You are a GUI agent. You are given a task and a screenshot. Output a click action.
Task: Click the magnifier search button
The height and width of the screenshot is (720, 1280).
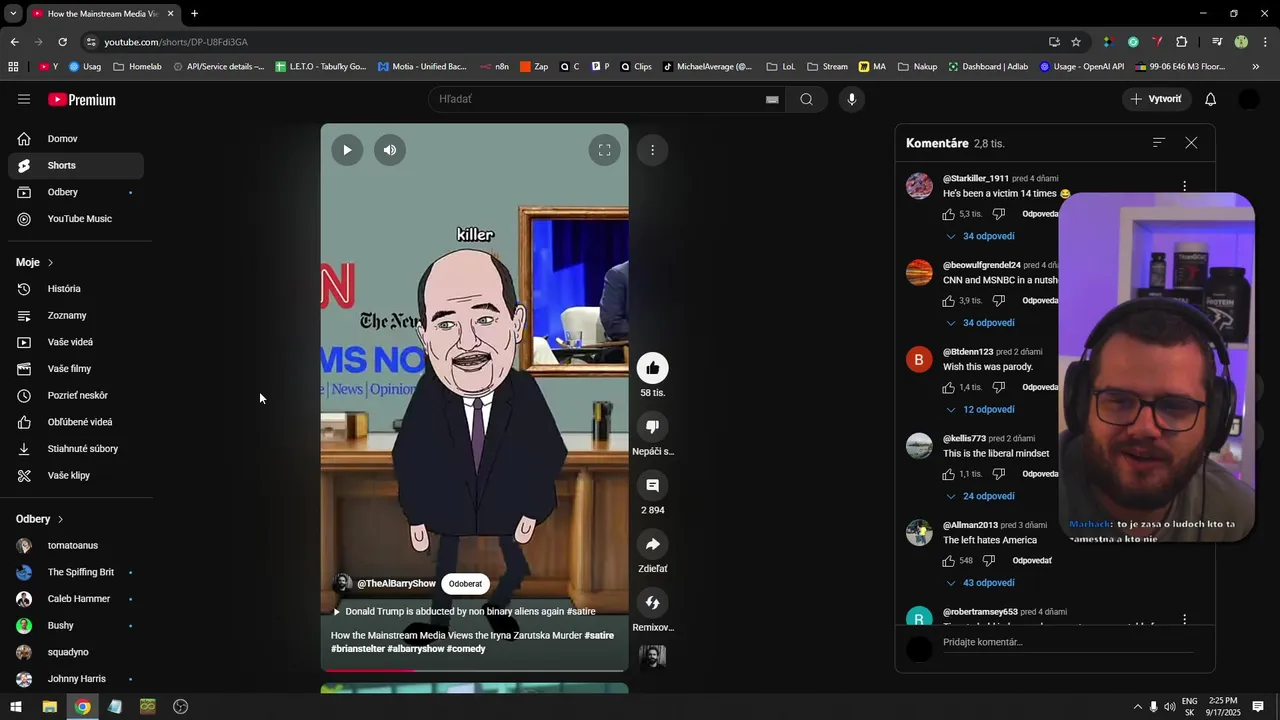tap(806, 99)
